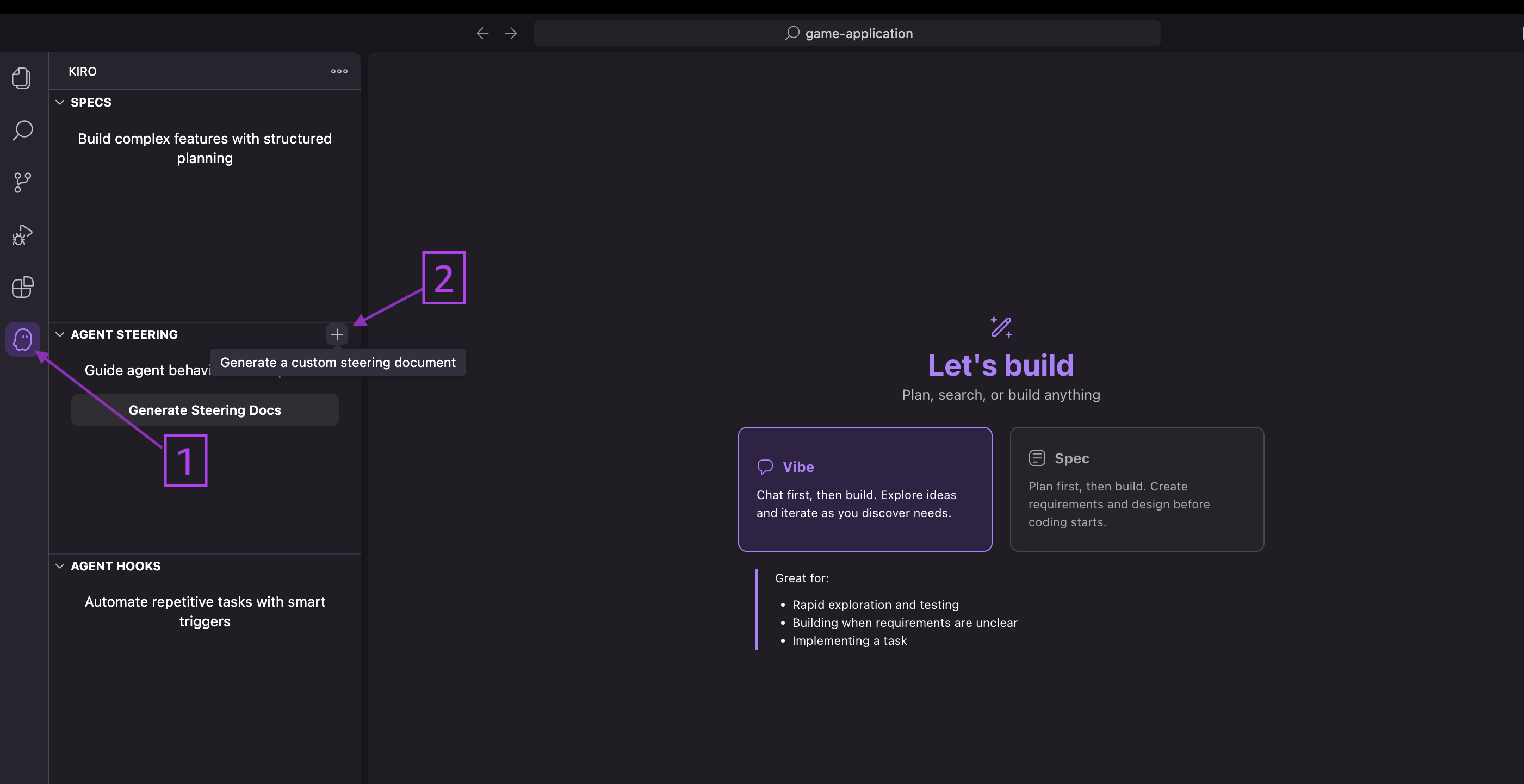Screen dimensions: 1524x784
Task: Click the KIRO panel title
Action: (82, 72)
